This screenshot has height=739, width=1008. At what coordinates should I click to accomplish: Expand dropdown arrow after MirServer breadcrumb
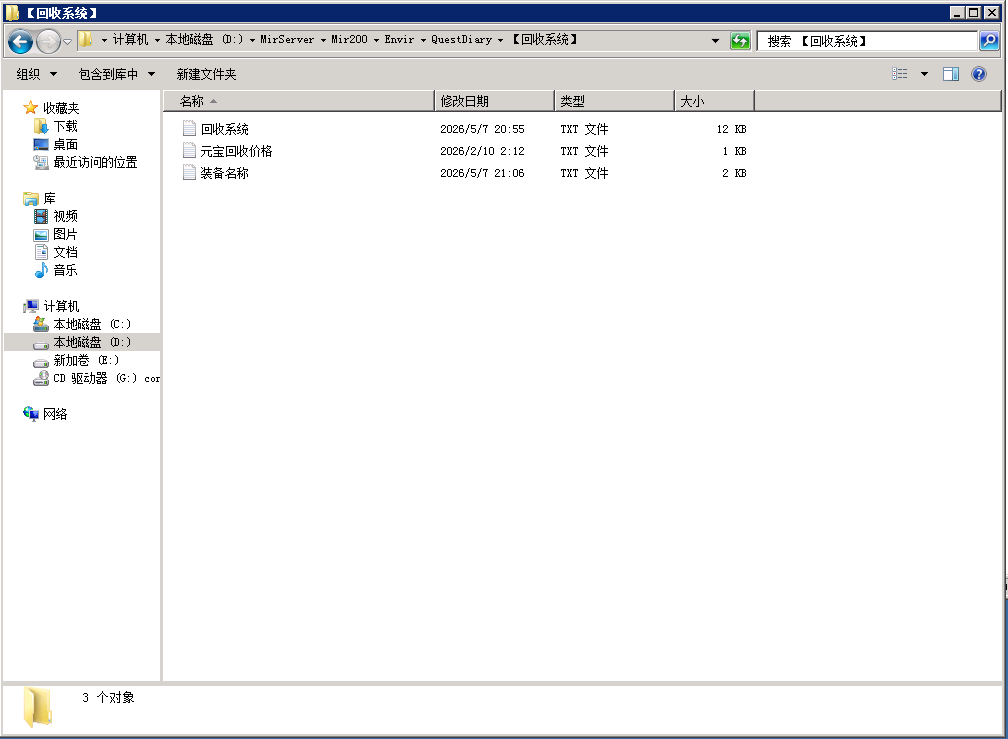pos(323,40)
